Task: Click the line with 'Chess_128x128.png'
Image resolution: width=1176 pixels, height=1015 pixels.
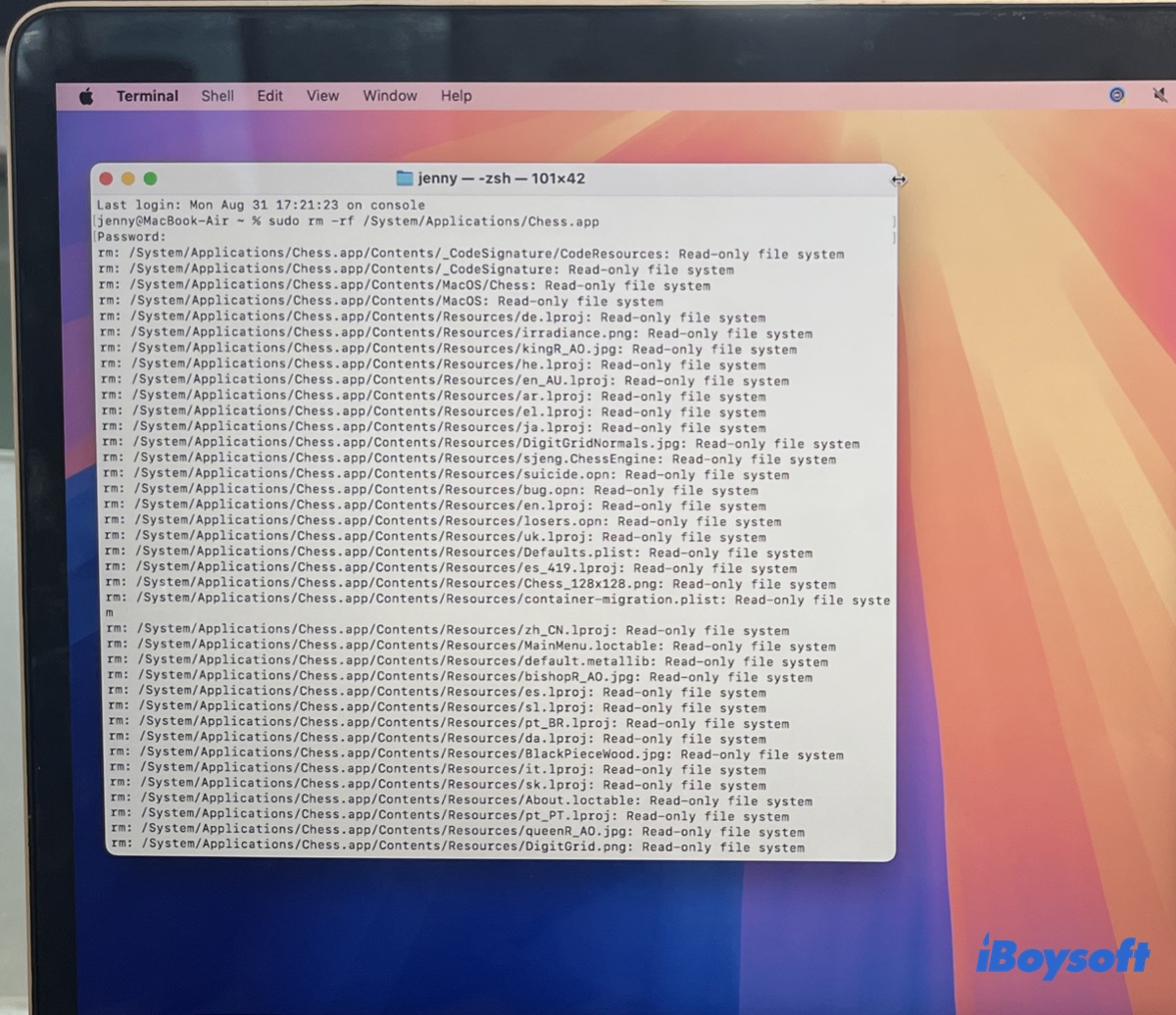Action: coord(469,584)
